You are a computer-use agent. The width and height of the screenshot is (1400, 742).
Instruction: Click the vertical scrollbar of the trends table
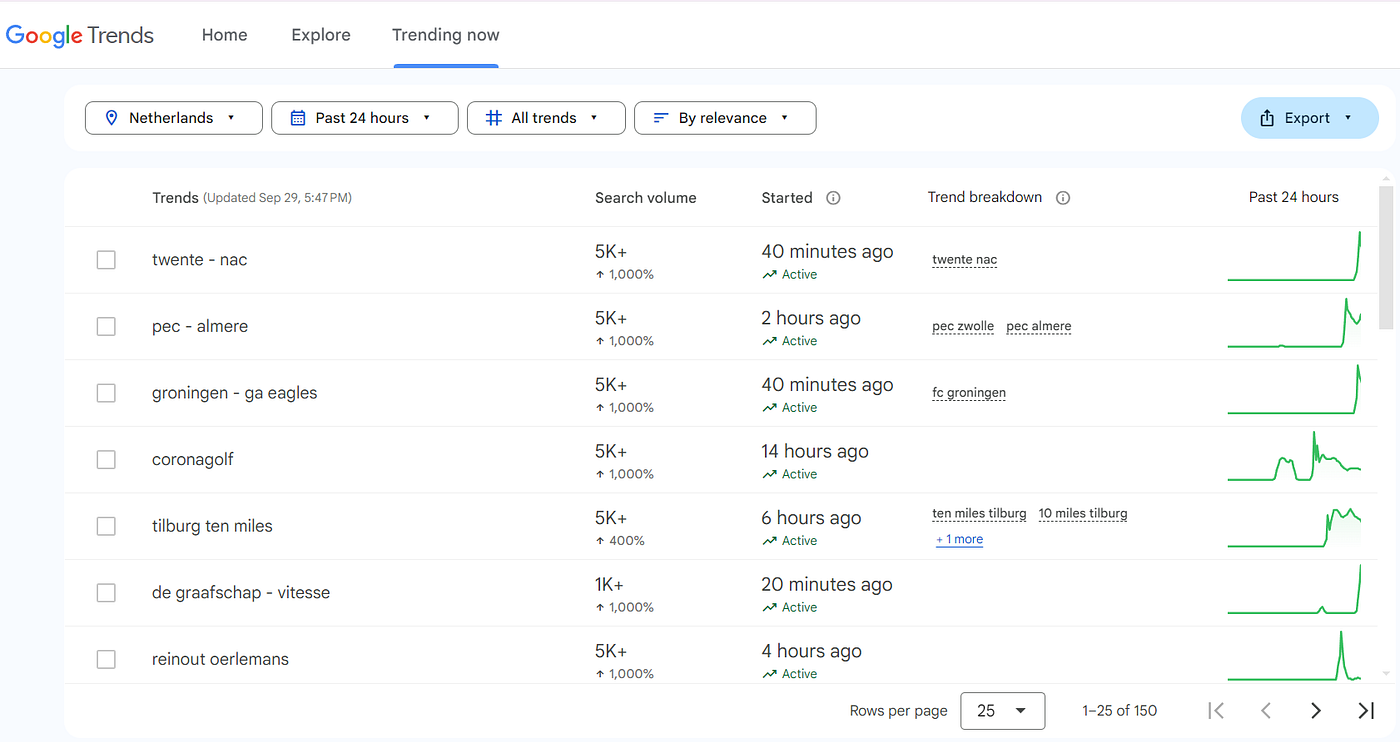1386,257
